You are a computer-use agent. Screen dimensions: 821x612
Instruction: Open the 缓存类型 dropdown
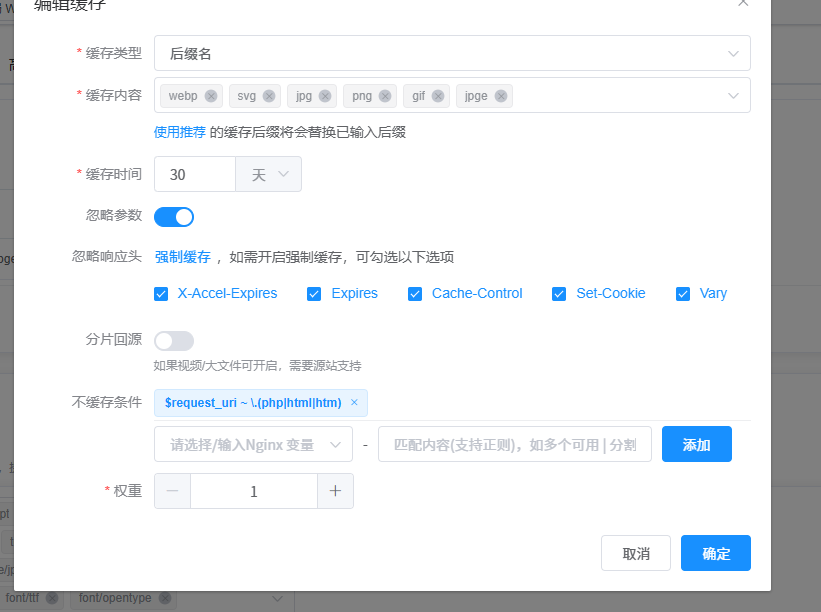[x=452, y=54]
